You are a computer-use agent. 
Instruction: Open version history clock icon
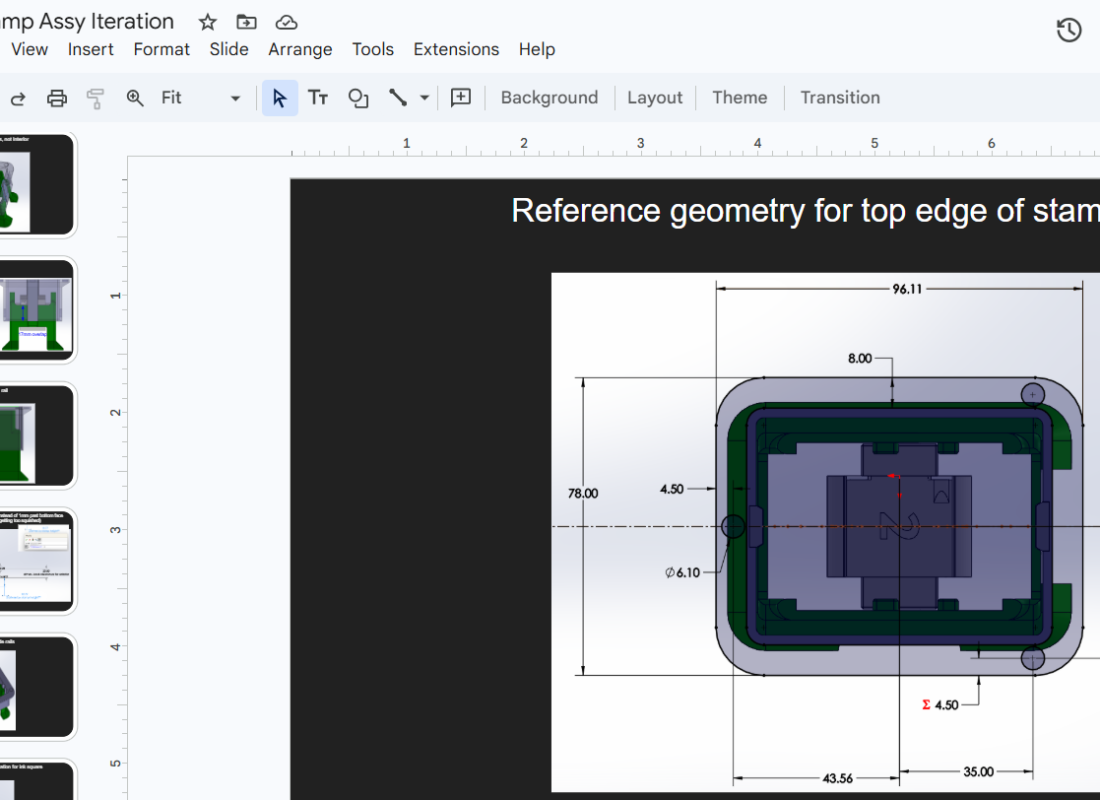(1068, 30)
